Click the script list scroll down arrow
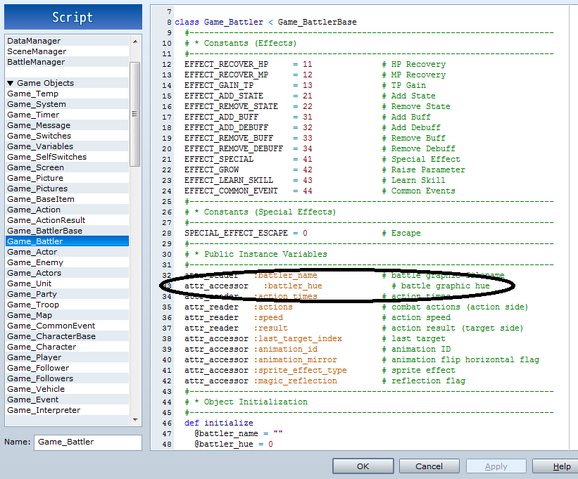 tap(135, 419)
